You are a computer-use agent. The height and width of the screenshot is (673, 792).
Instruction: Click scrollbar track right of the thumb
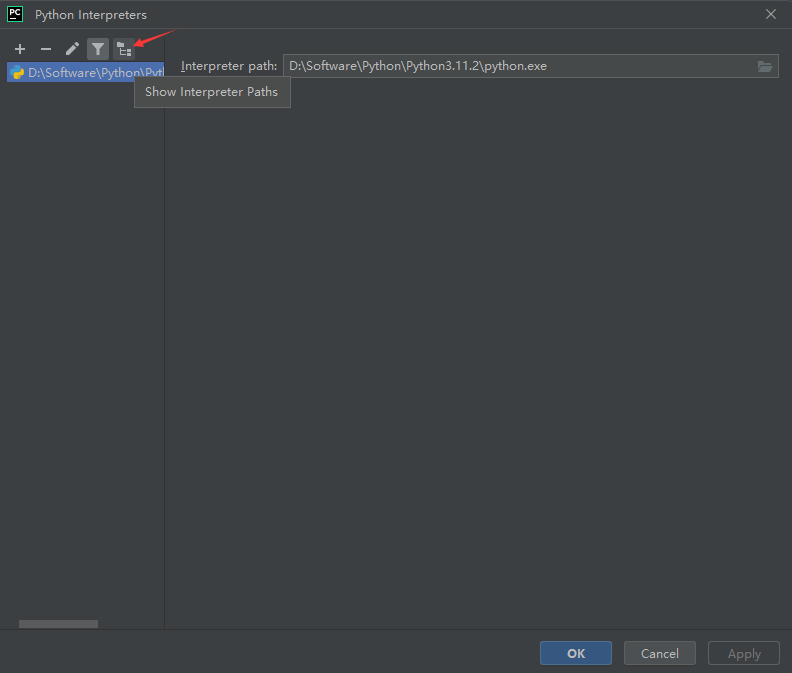[x=130, y=624]
